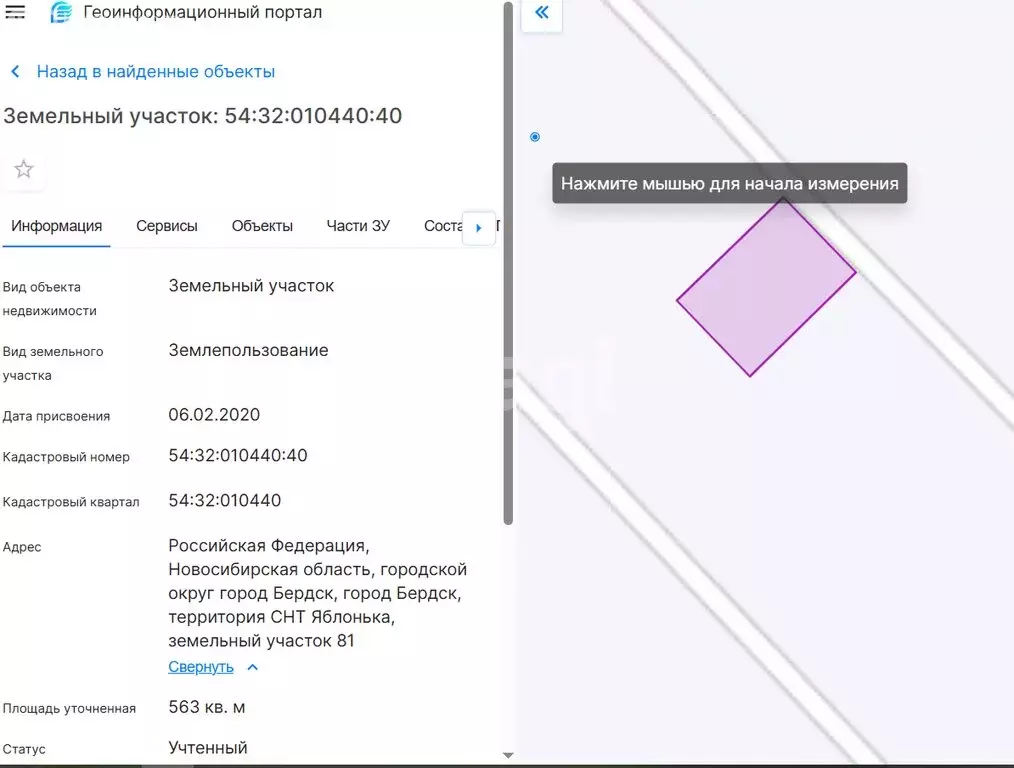The height and width of the screenshot is (768, 1014).
Task: Open the hamburger main menu
Action: (x=15, y=12)
